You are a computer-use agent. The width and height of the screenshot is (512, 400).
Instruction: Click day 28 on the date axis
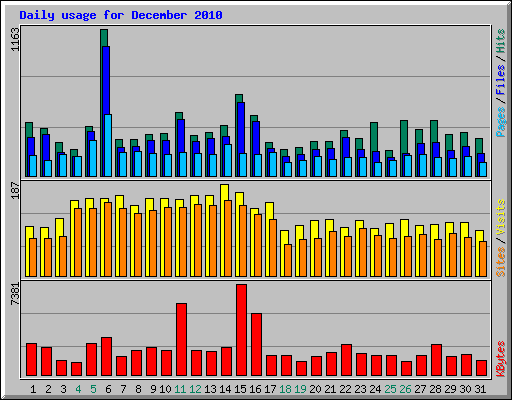[435, 389]
